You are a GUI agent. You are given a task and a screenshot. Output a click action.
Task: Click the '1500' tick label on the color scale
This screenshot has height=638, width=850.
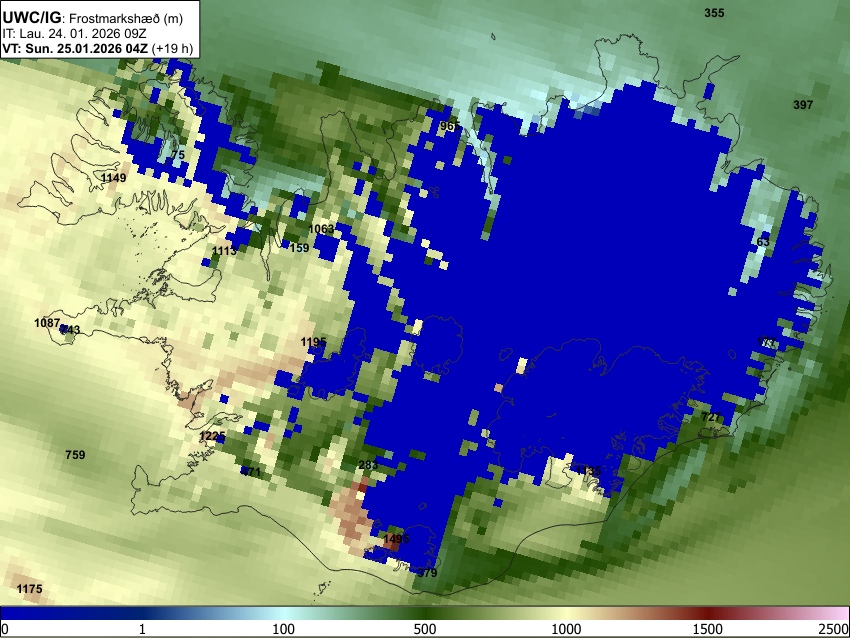pos(708,629)
